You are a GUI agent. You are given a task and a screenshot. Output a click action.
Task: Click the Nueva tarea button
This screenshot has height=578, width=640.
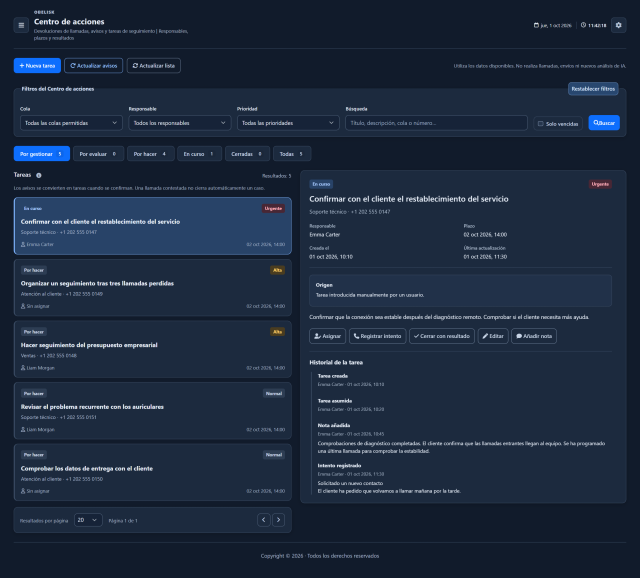pos(37,66)
